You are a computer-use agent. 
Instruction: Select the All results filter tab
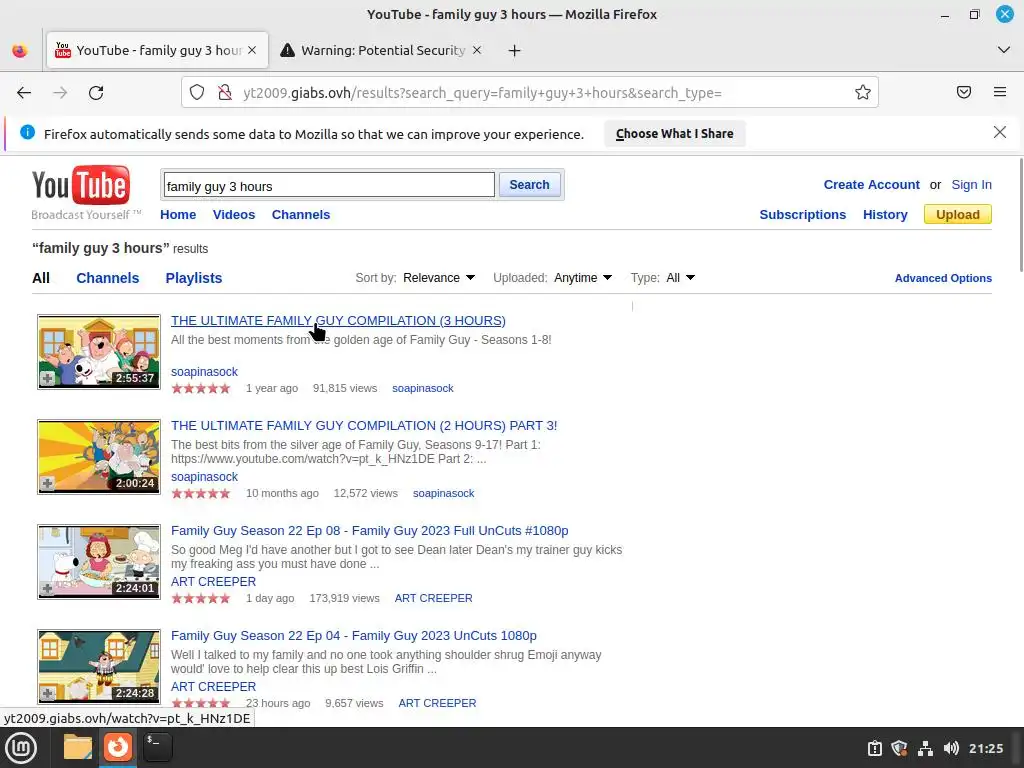click(x=40, y=278)
